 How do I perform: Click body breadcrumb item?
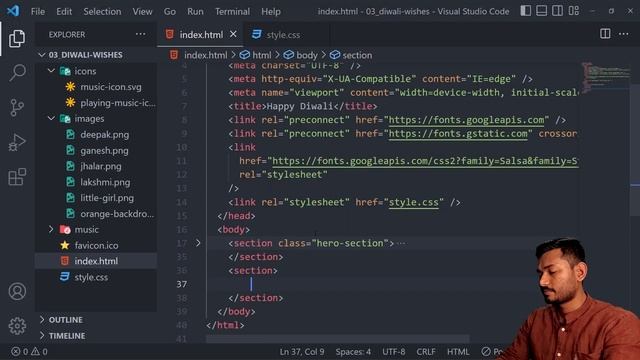click(x=307, y=55)
